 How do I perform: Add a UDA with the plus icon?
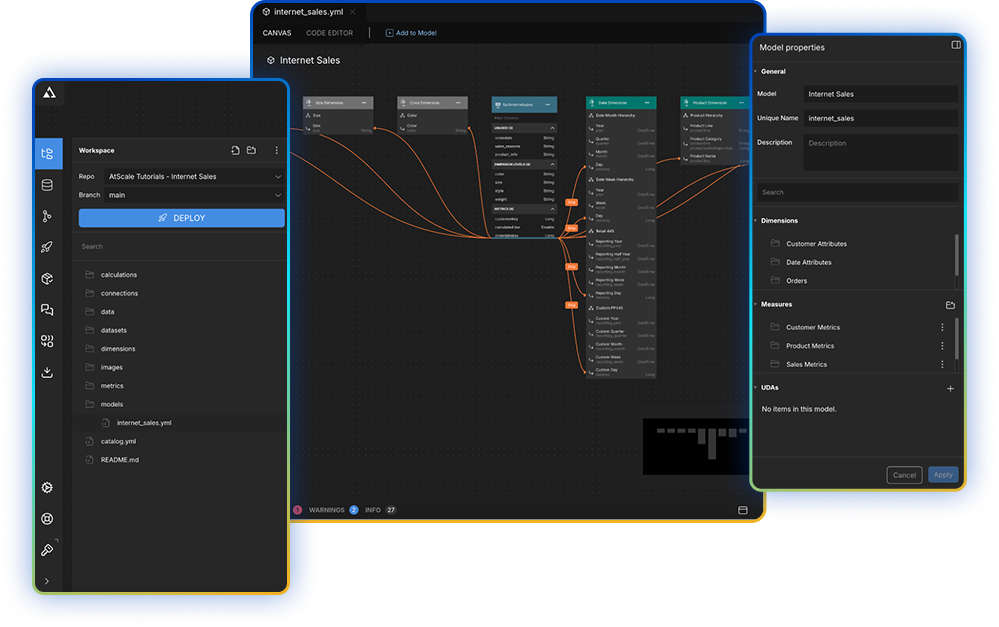coord(950,388)
